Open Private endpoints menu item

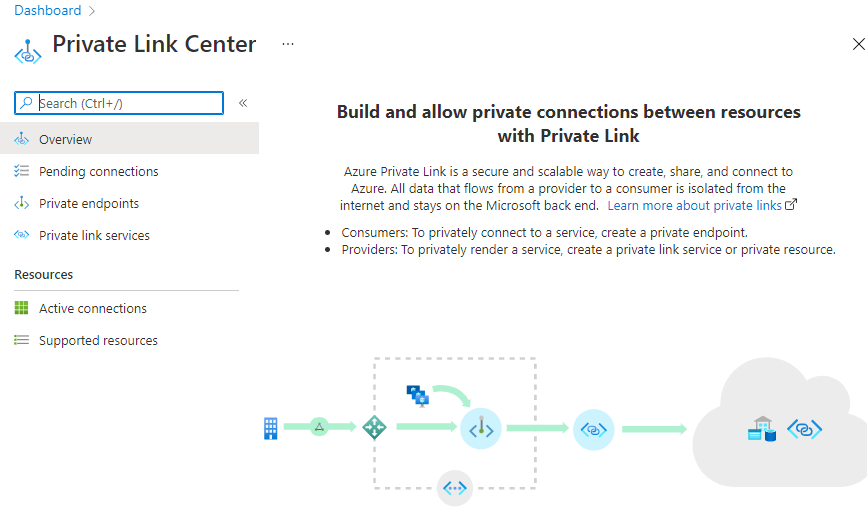(x=89, y=203)
